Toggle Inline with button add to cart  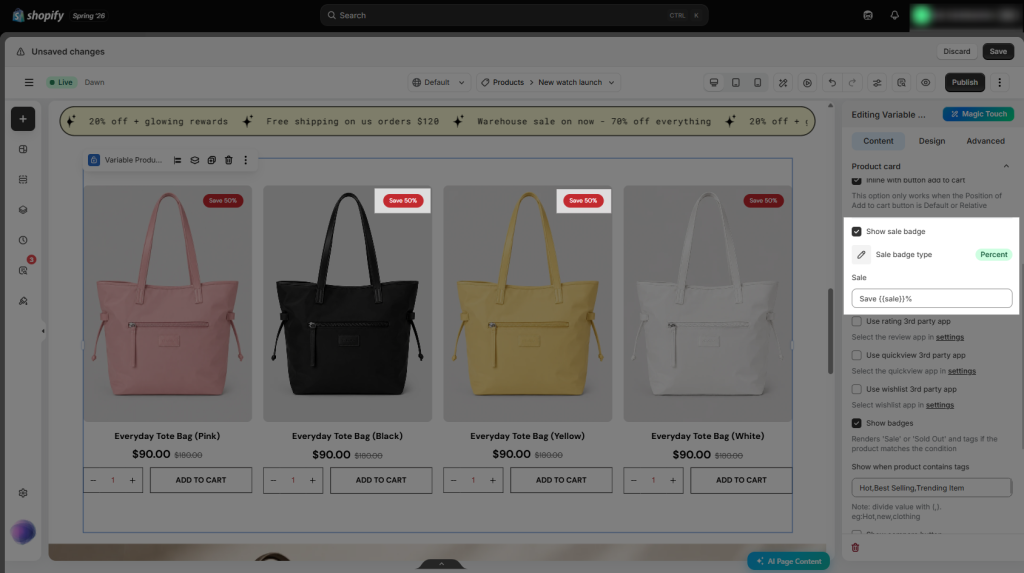(x=857, y=180)
